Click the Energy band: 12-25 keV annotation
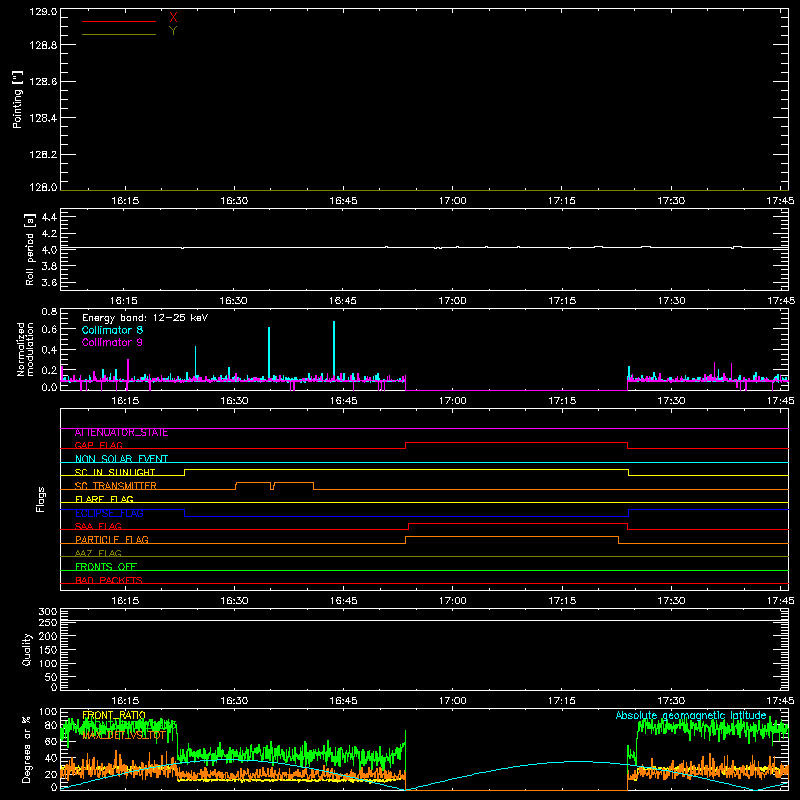This screenshot has width=800, height=800. pyautogui.click(x=145, y=318)
